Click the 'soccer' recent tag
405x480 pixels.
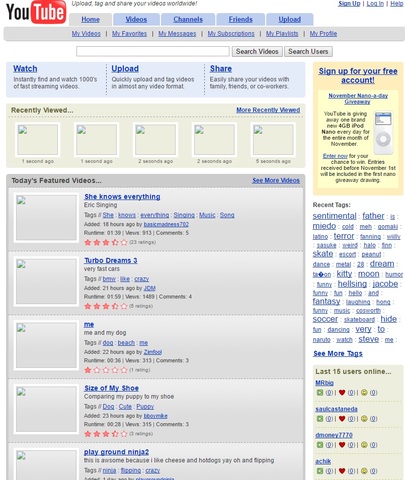[x=325, y=319]
